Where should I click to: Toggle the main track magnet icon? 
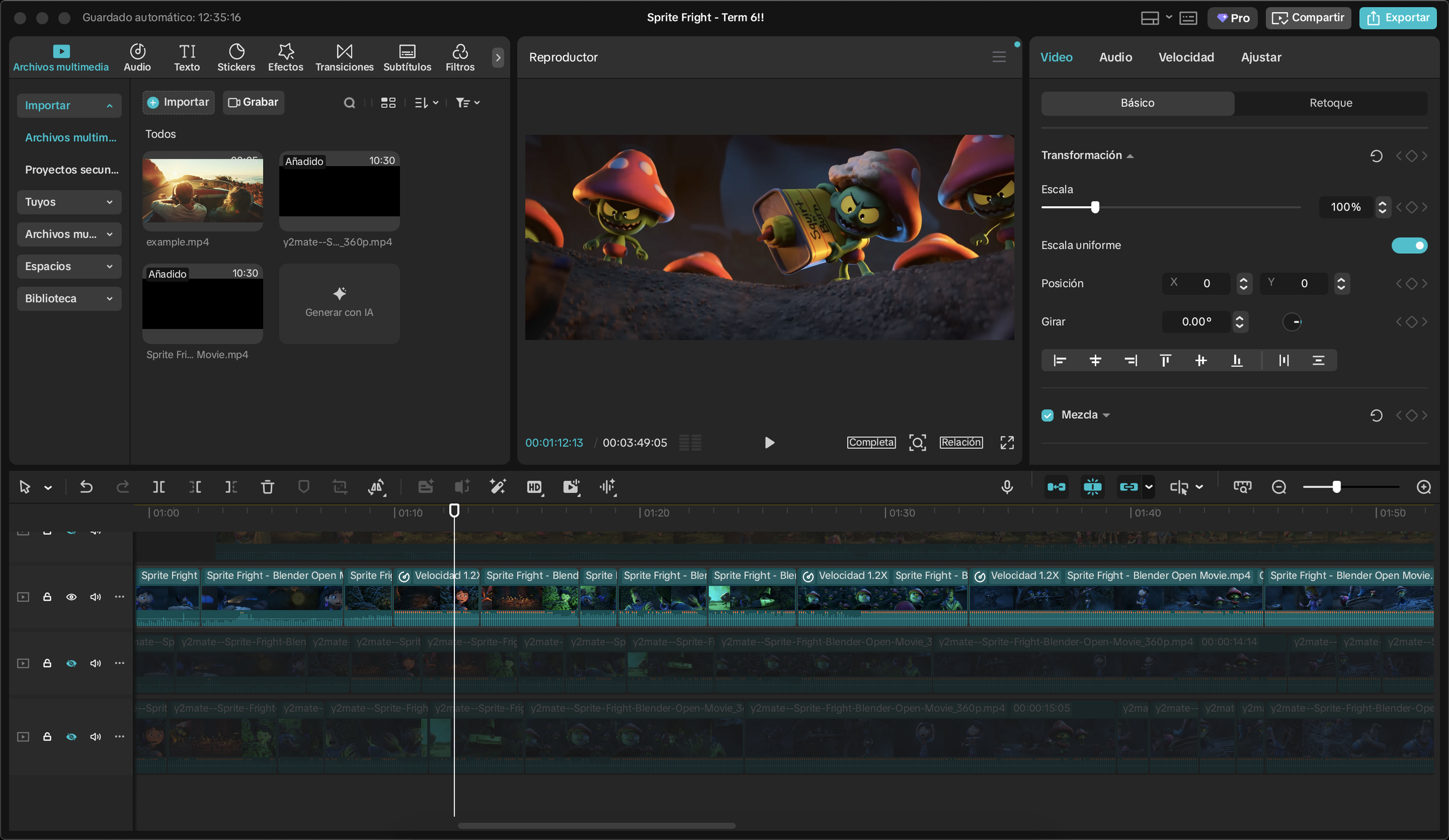tap(1056, 487)
